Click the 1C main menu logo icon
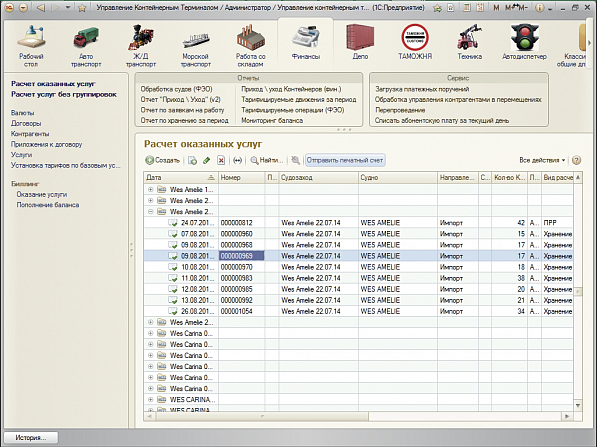The width and height of the screenshot is (597, 447). tap(9, 7)
